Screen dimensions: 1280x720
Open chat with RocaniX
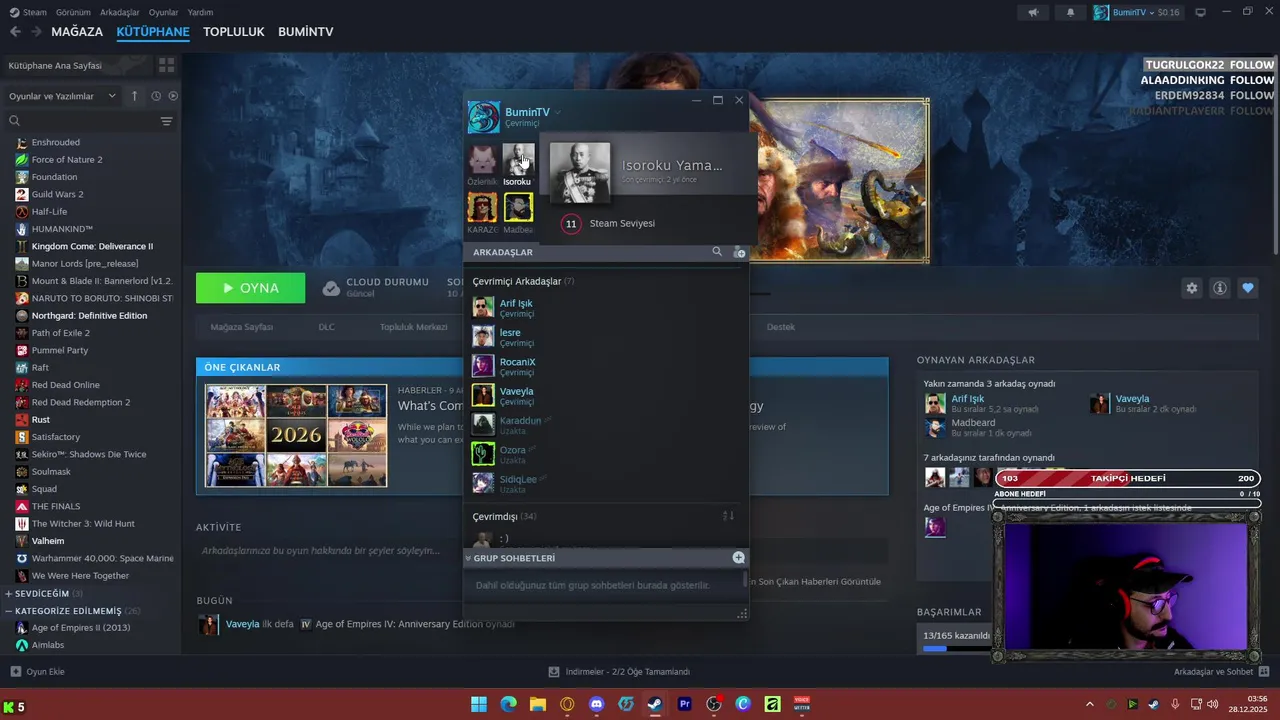click(605, 366)
